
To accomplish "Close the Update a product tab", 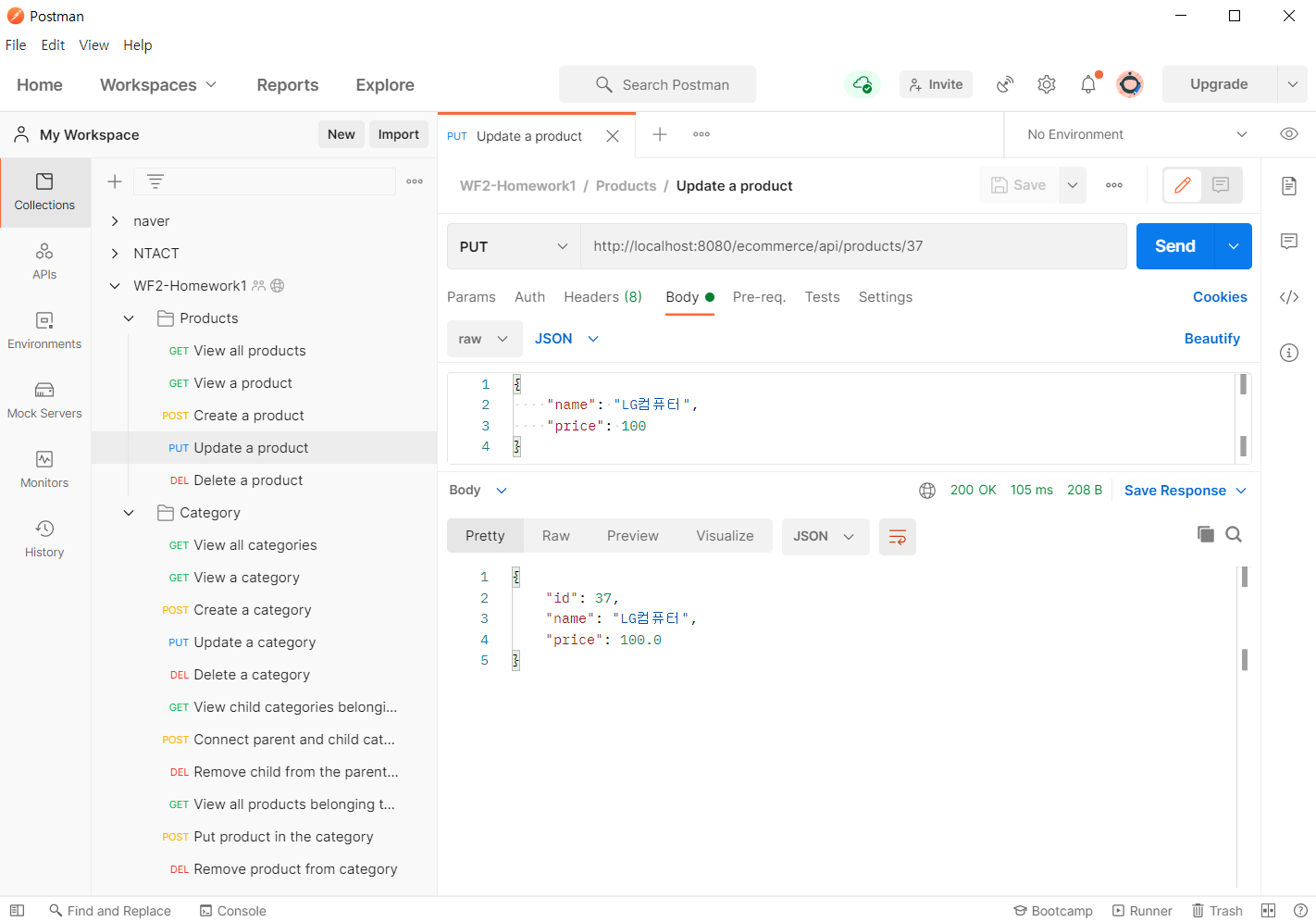I will pyautogui.click(x=613, y=136).
